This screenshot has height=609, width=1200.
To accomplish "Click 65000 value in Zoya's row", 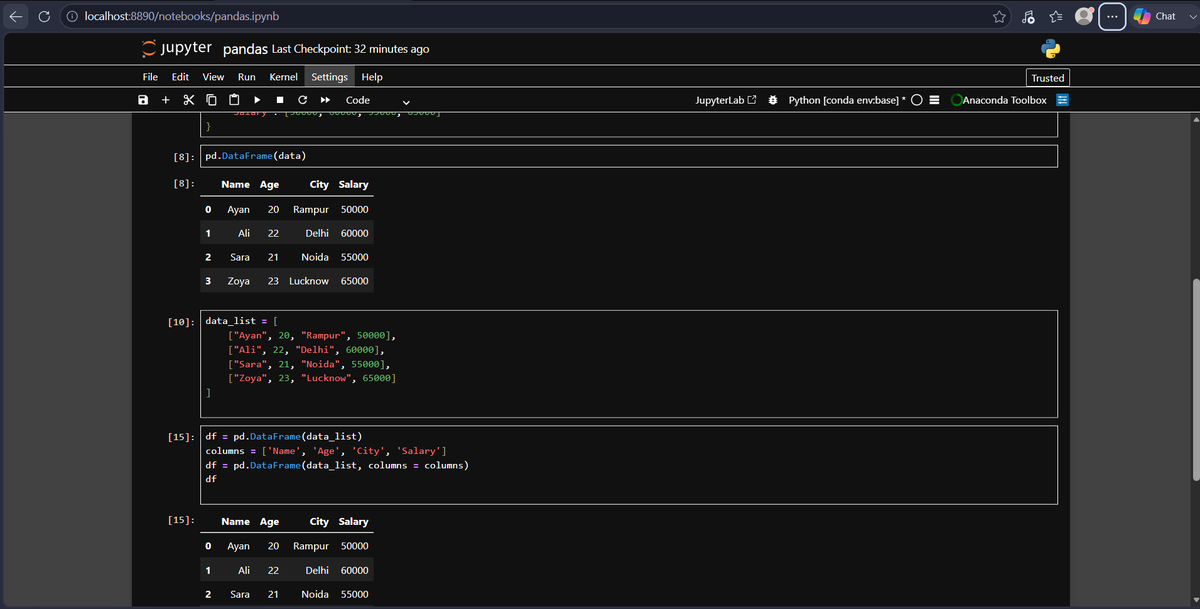I will [354, 281].
